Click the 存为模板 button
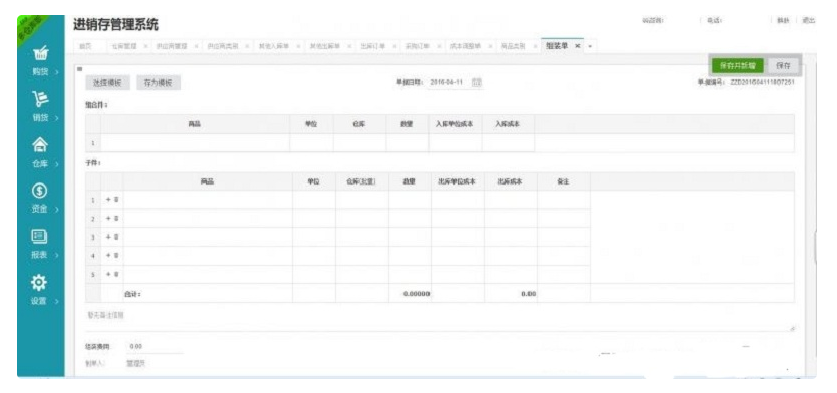837x393 pixels. click(159, 83)
